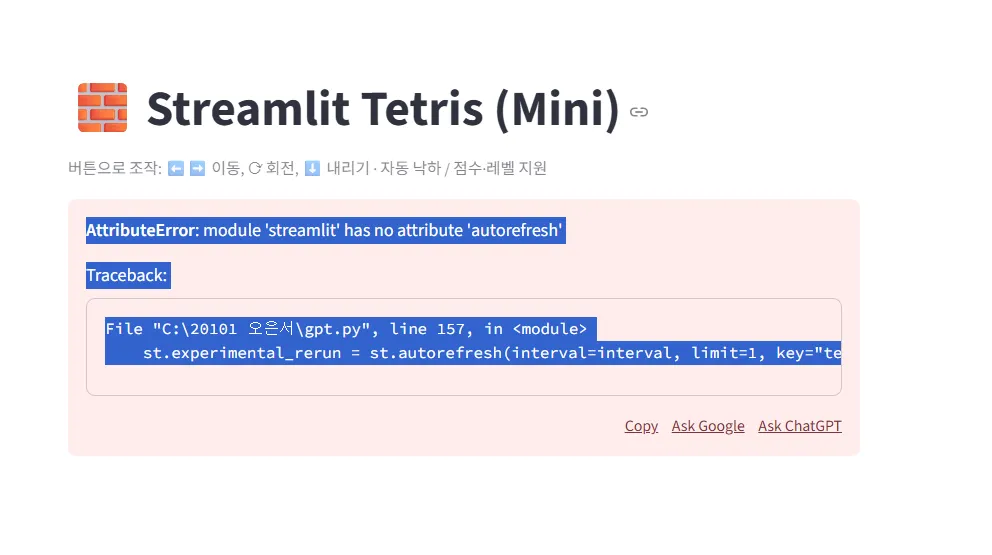Open the Ask Google link
Viewport: 992px width, 555px height.
708,426
